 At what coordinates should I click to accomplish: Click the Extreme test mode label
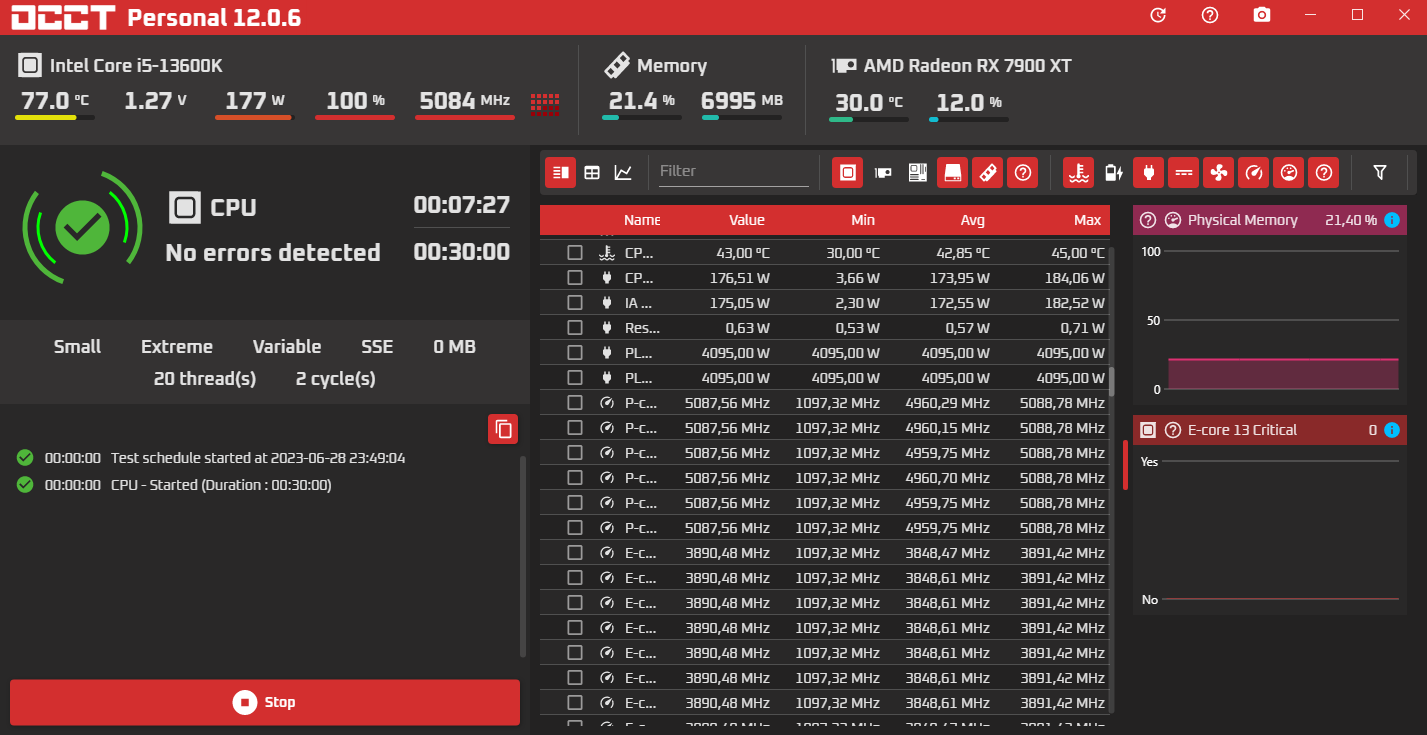coord(177,347)
